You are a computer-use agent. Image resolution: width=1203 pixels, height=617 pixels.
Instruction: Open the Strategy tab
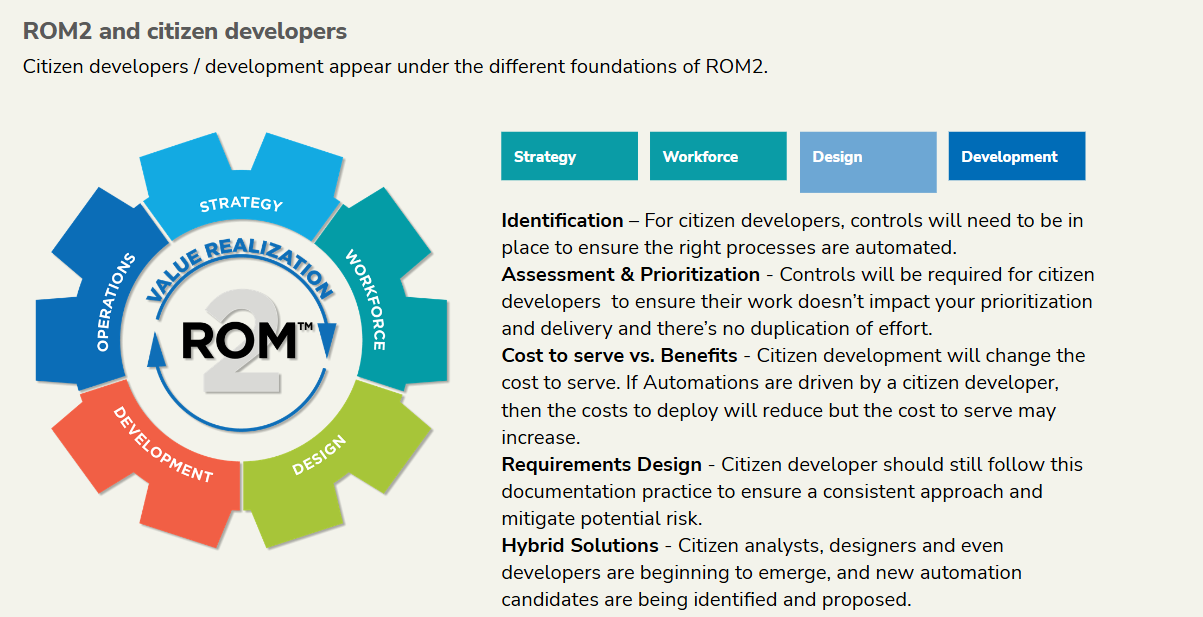coord(569,156)
